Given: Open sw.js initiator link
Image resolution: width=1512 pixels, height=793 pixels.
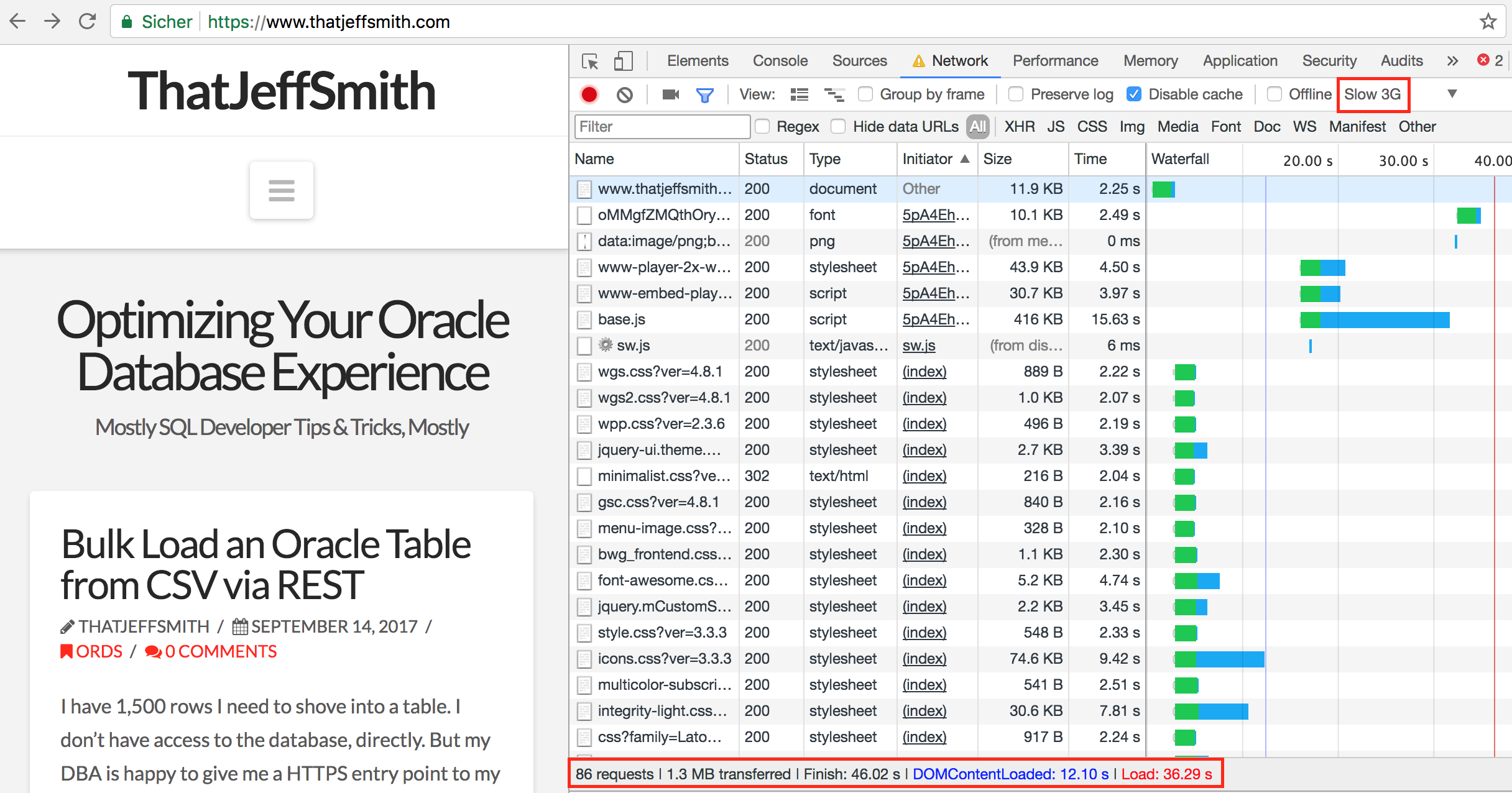Looking at the screenshot, I should [x=919, y=346].
